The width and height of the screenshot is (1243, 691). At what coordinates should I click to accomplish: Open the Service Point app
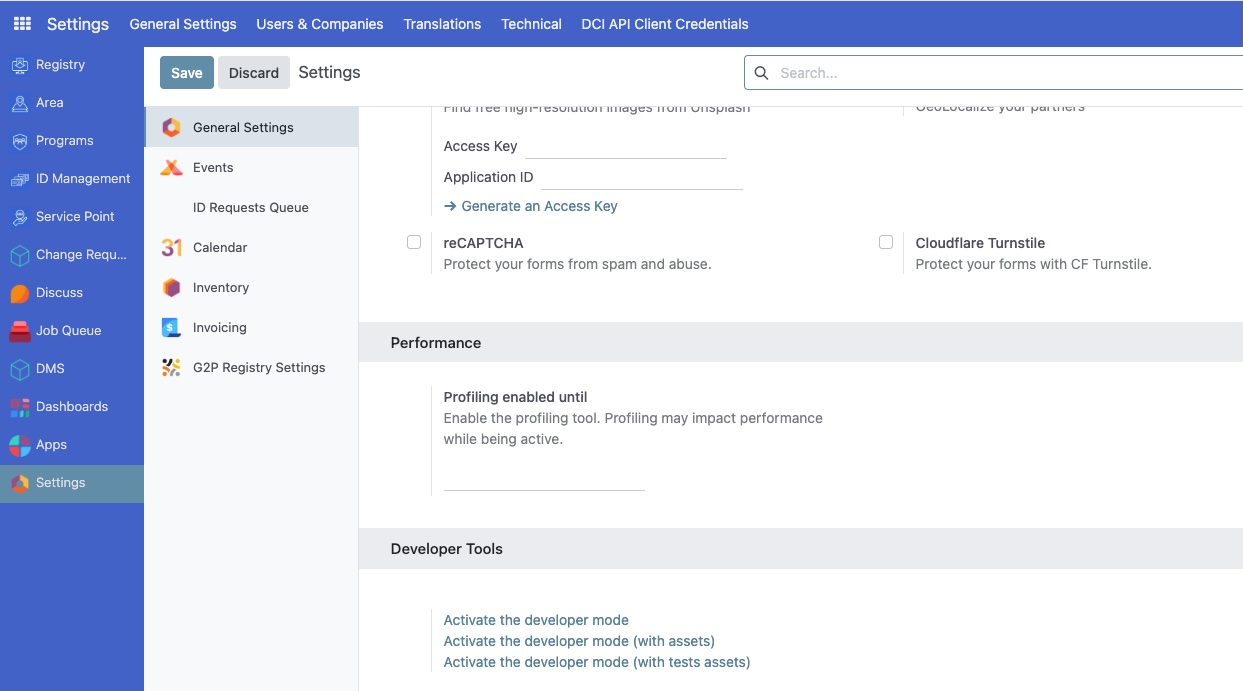click(75, 216)
